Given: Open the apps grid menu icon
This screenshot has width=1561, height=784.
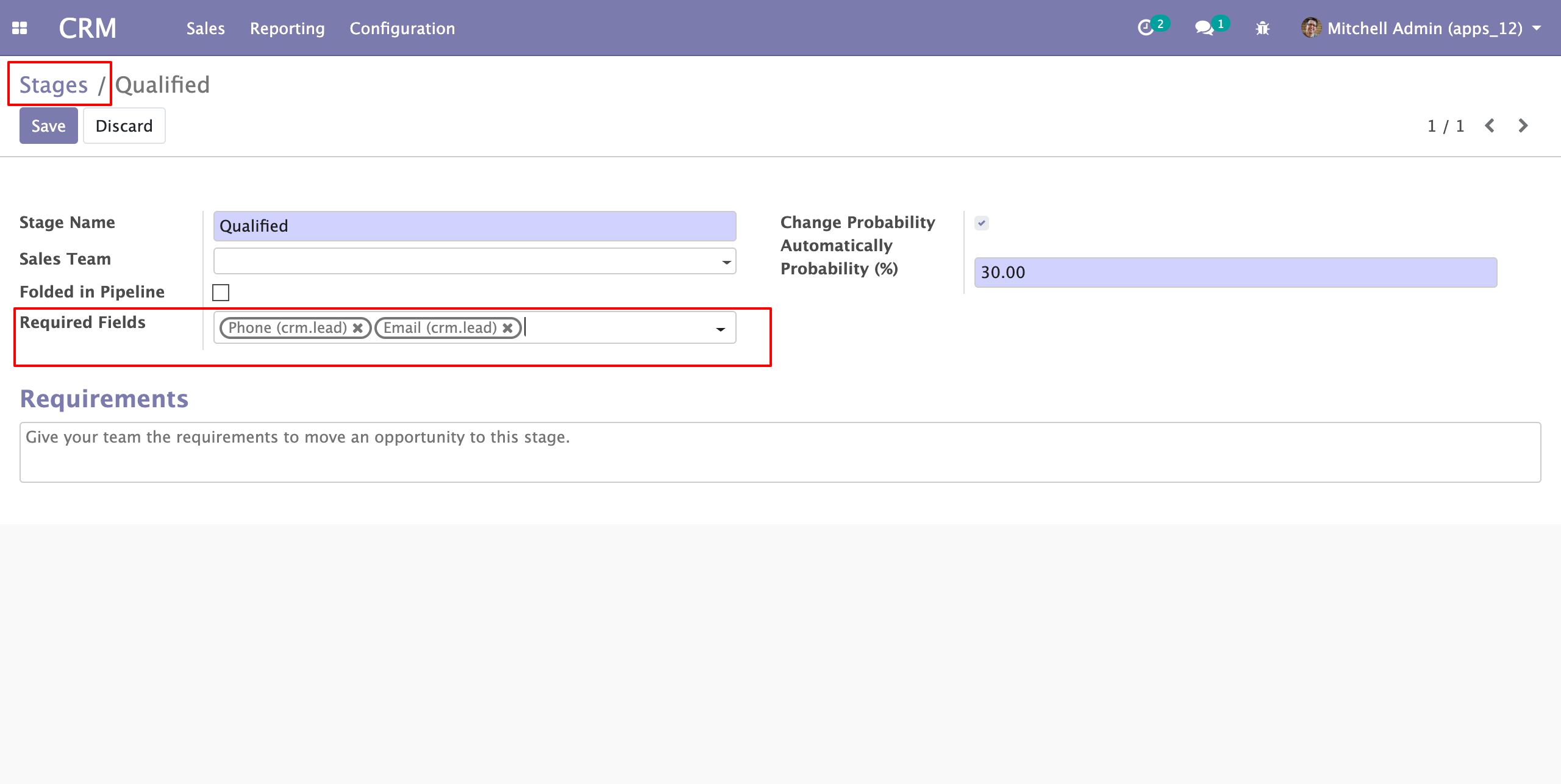Looking at the screenshot, I should (20, 28).
